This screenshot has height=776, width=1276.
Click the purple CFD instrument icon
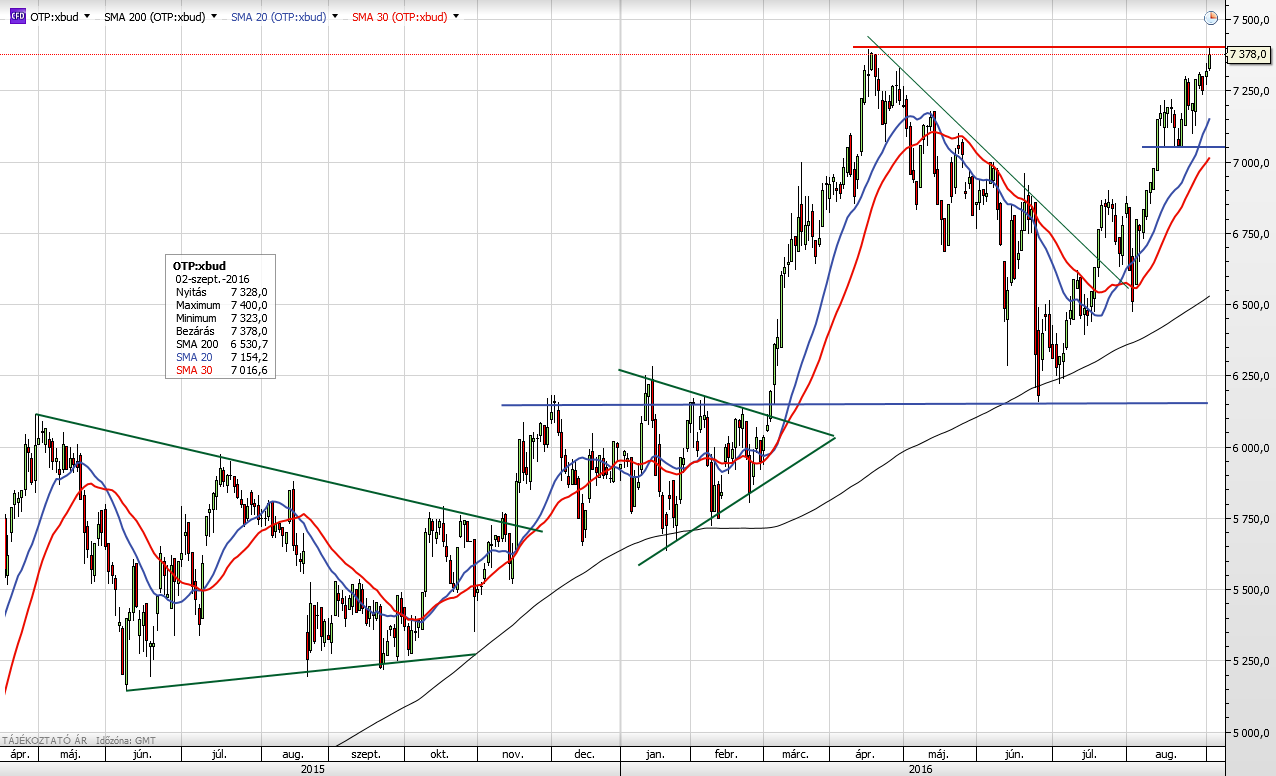point(17,16)
